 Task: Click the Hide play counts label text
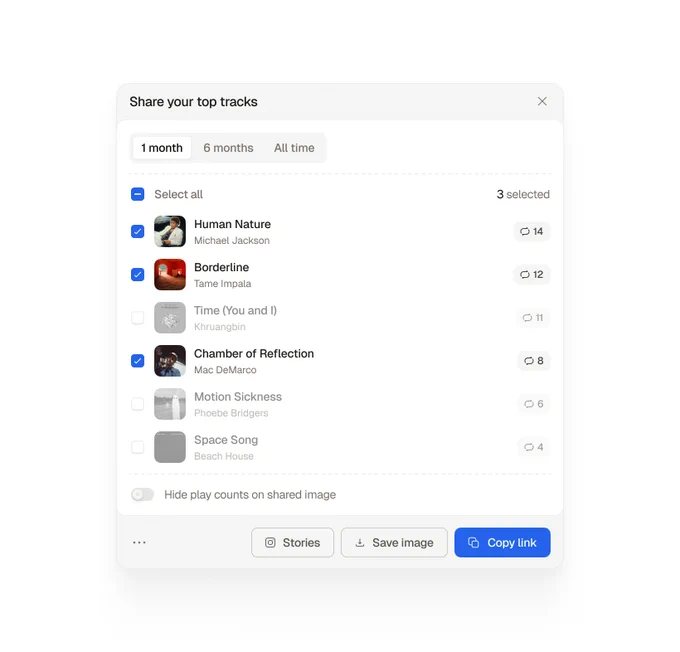click(x=250, y=495)
